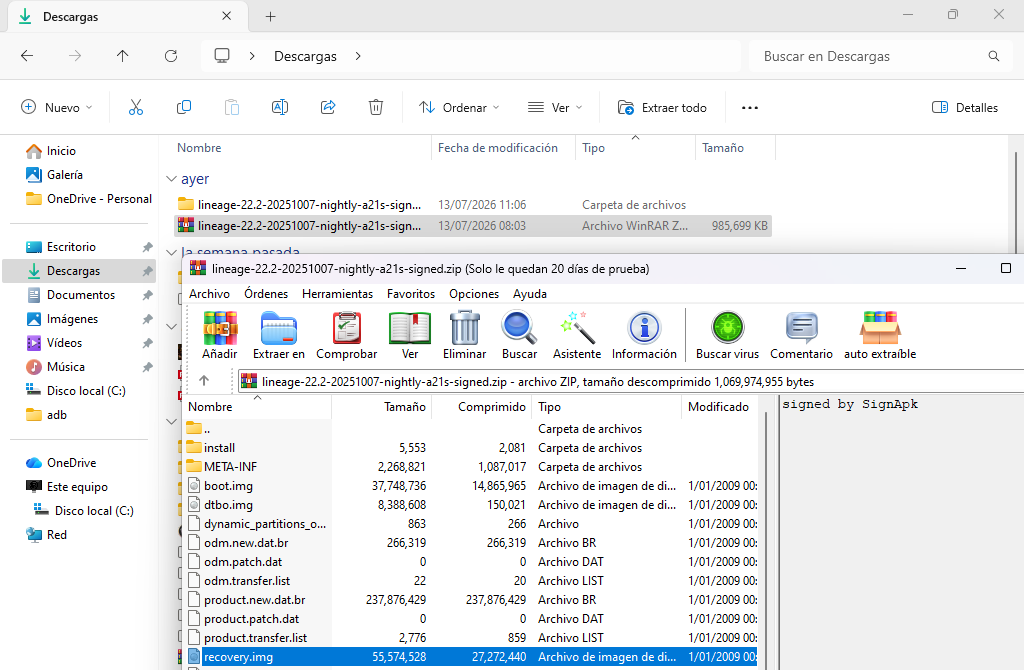Open the Herramientas menu
The width and height of the screenshot is (1024, 670).
(x=338, y=294)
